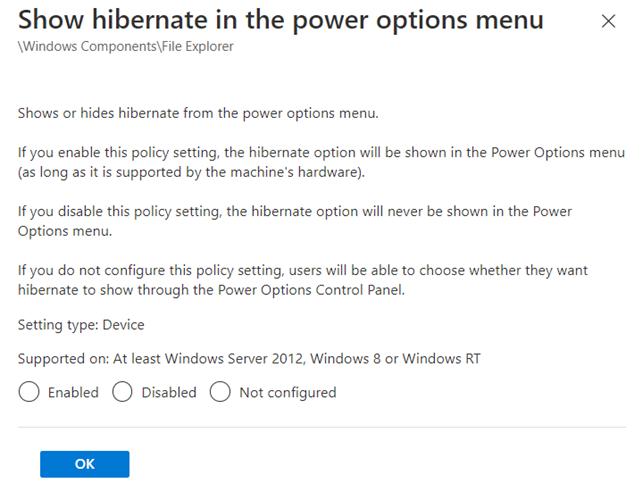The image size is (626, 500).
Task: Click the 'Not configured' option label text
Action: pyautogui.click(x=287, y=393)
